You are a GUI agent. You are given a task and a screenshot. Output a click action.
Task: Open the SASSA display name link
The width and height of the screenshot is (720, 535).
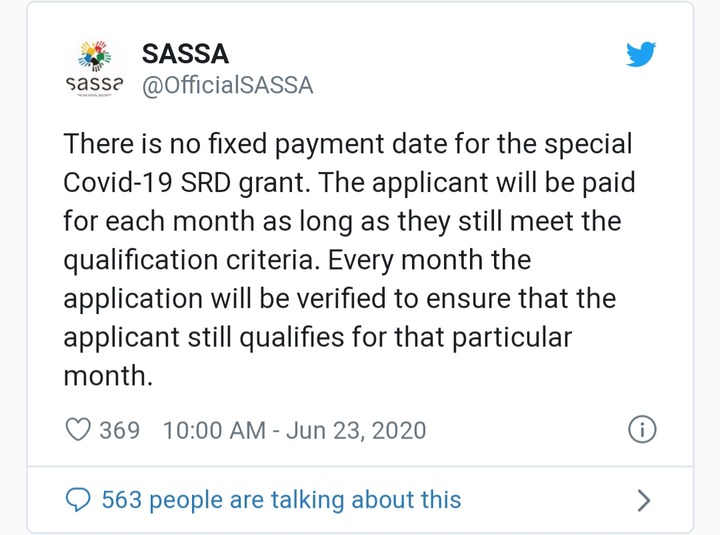pos(187,53)
